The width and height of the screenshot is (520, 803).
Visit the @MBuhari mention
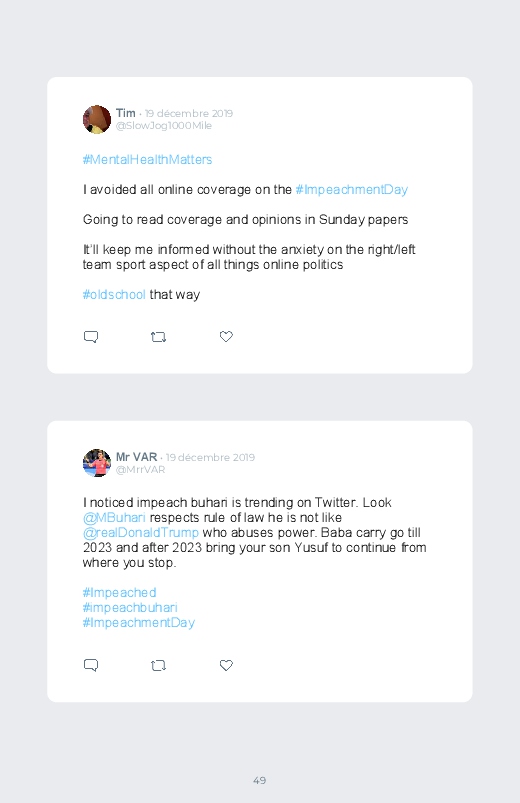(114, 517)
